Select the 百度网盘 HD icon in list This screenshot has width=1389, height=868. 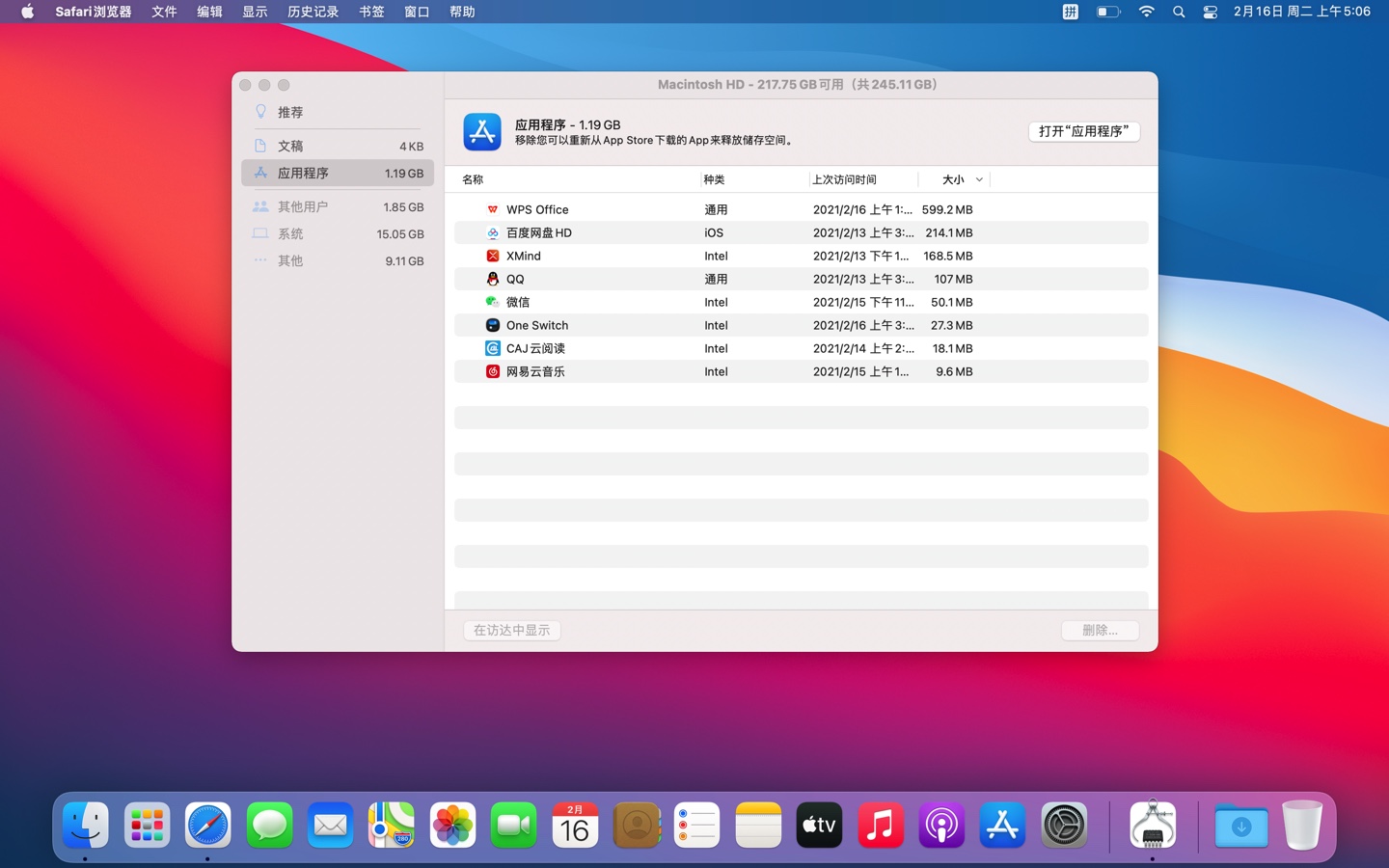[492, 232]
